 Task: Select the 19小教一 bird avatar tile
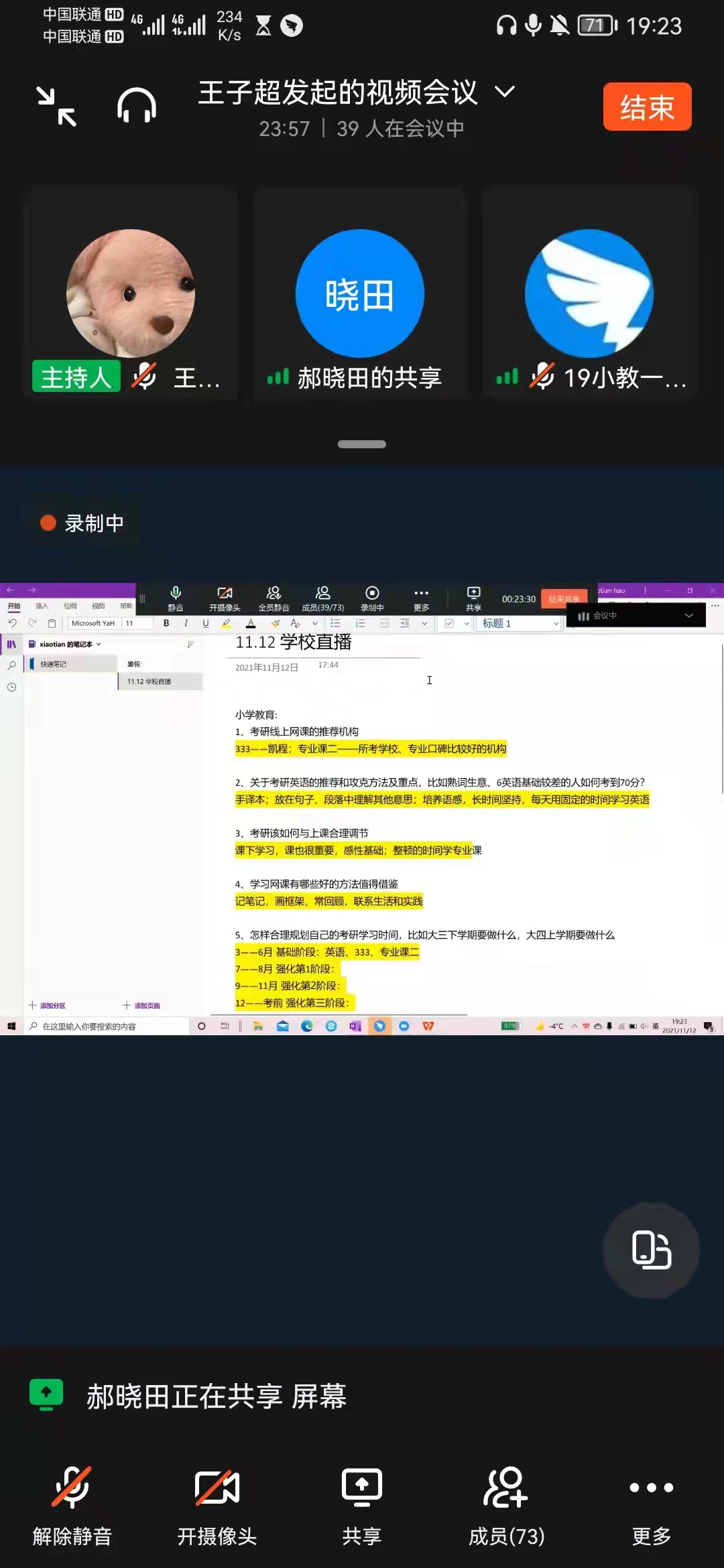(x=589, y=293)
